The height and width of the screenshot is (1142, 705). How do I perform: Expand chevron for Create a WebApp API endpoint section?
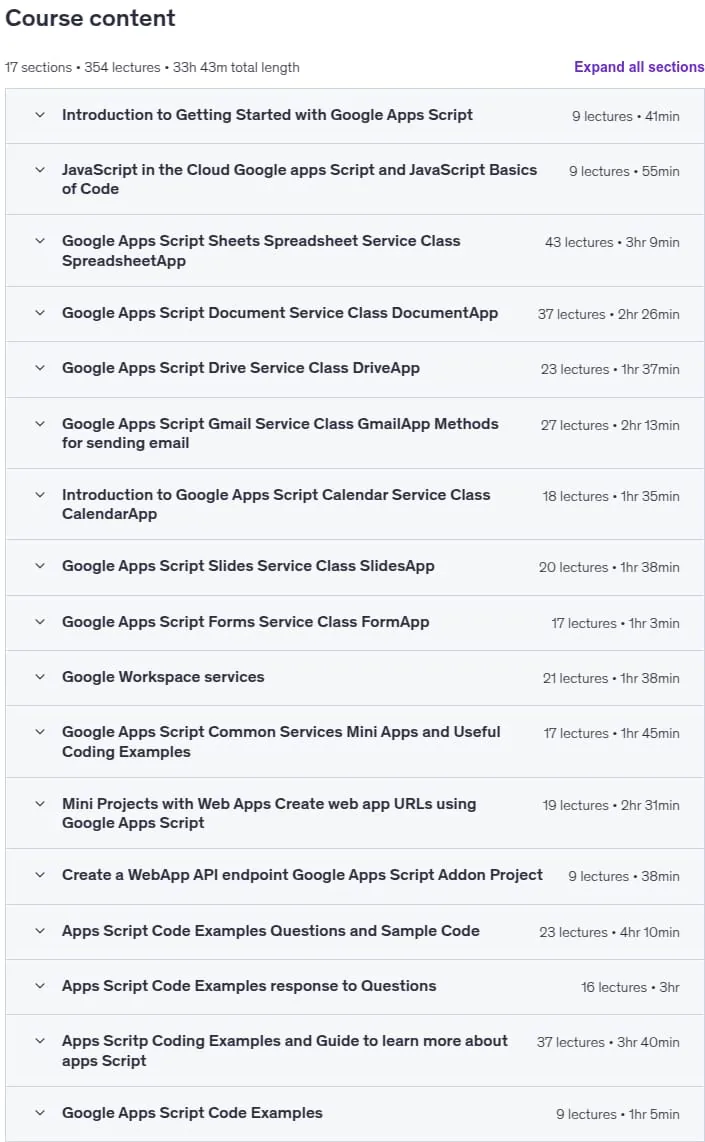click(x=40, y=875)
